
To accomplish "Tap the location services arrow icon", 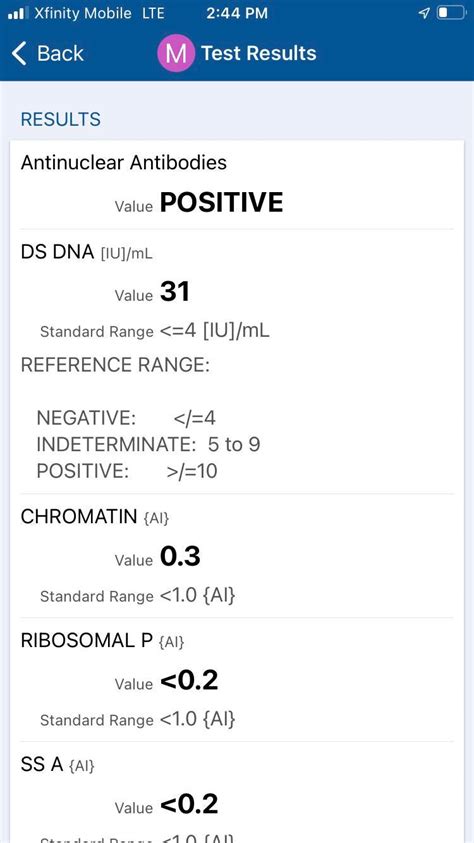I will point(424,13).
